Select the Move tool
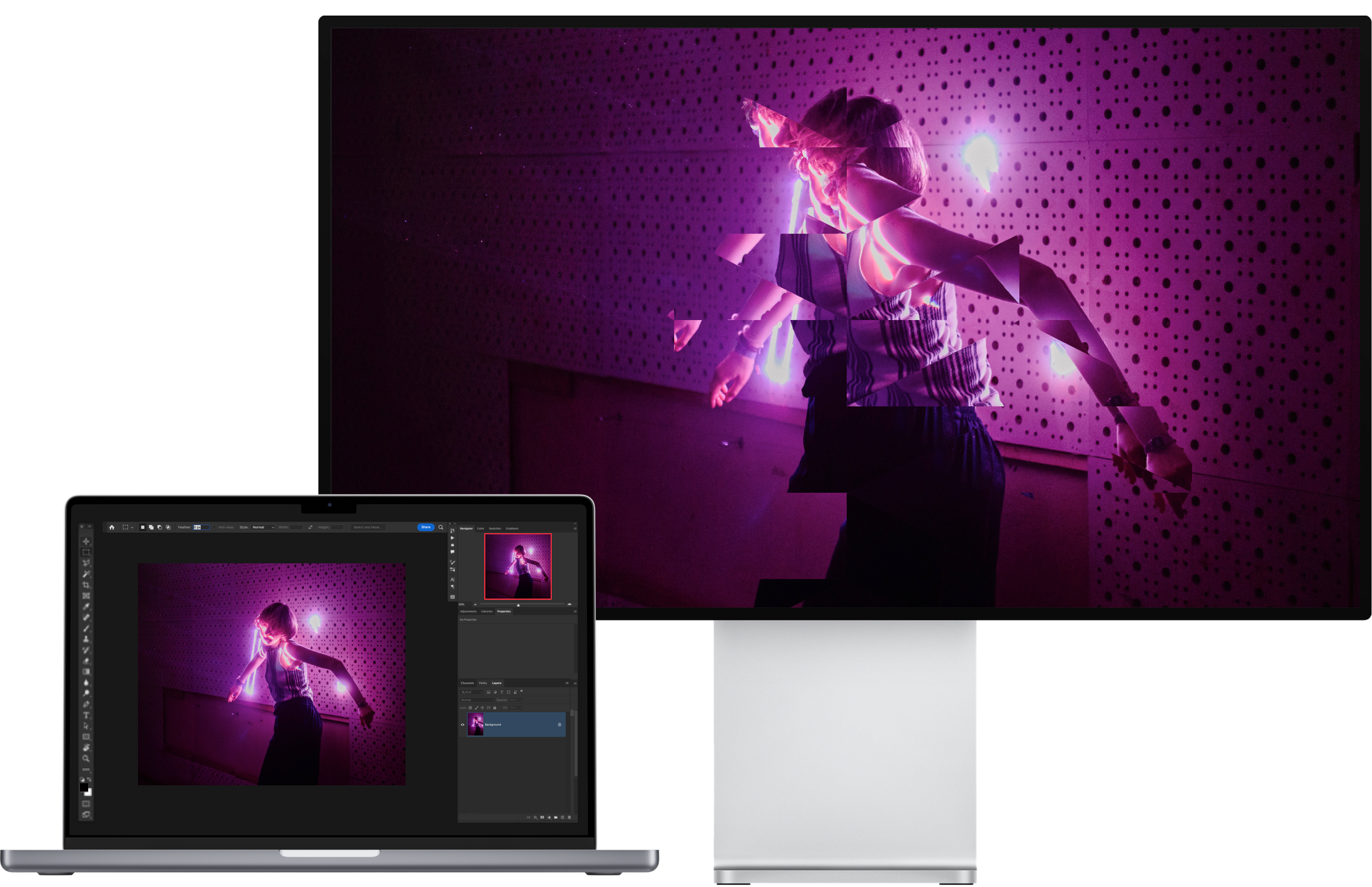 [x=86, y=542]
